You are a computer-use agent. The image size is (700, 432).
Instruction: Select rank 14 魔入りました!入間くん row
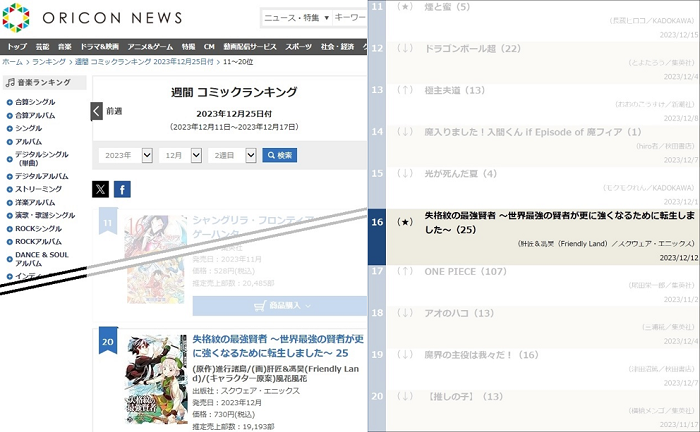pyautogui.click(x=534, y=146)
